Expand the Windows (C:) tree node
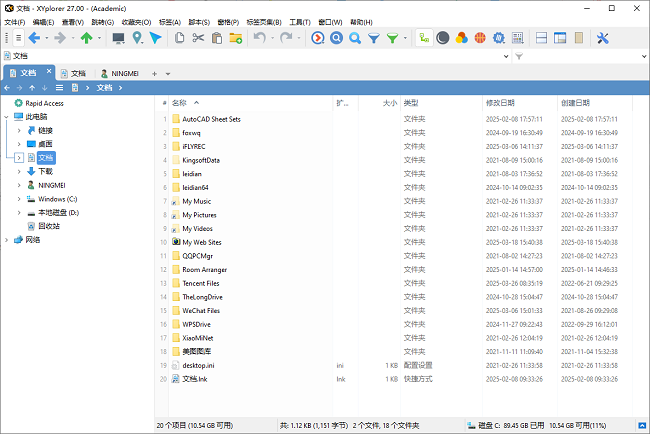This screenshot has height=434, width=650. [18, 199]
